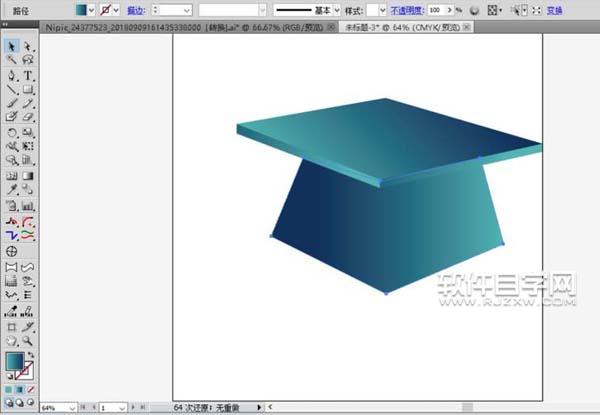Activate the Type tool
Screen dimensions: 600x415
[x=29, y=75]
